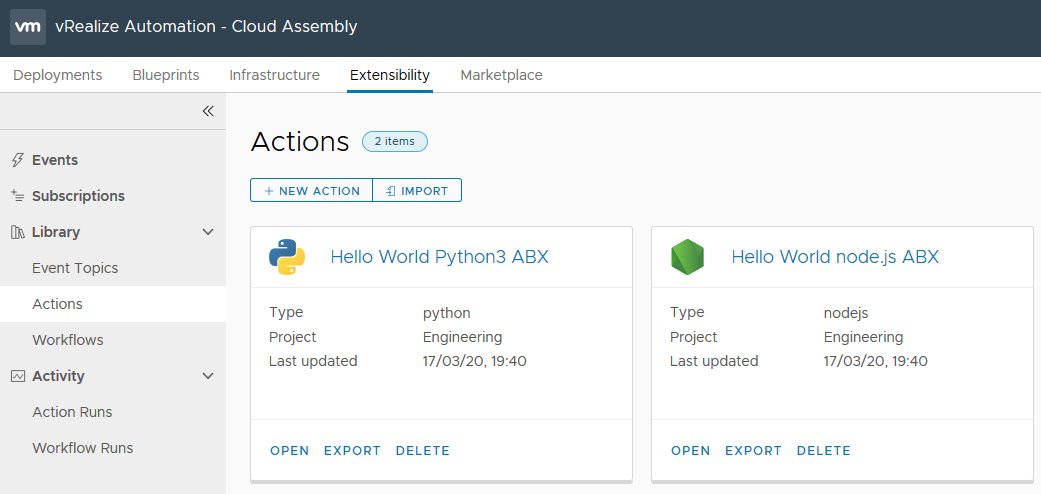Collapse the Library section chevron
1041x494 pixels.
point(208,232)
